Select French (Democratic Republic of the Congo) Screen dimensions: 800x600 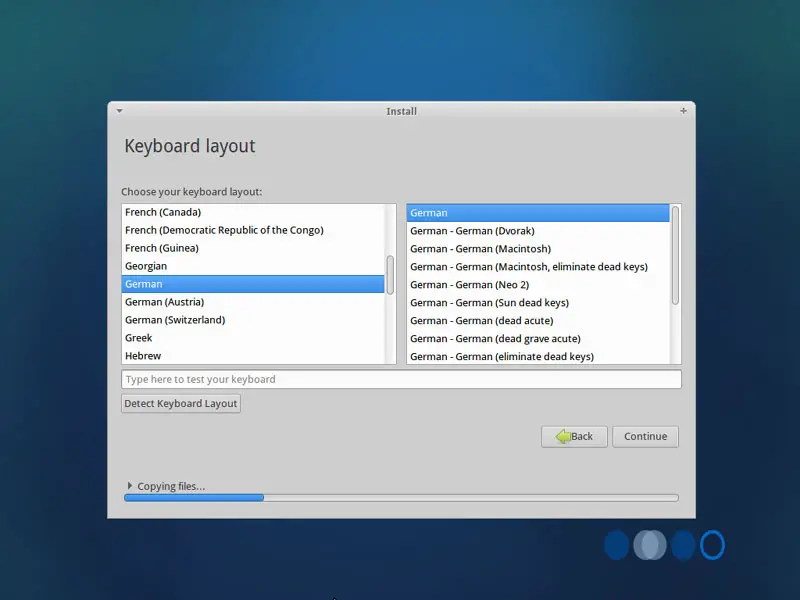pyautogui.click(x=253, y=230)
